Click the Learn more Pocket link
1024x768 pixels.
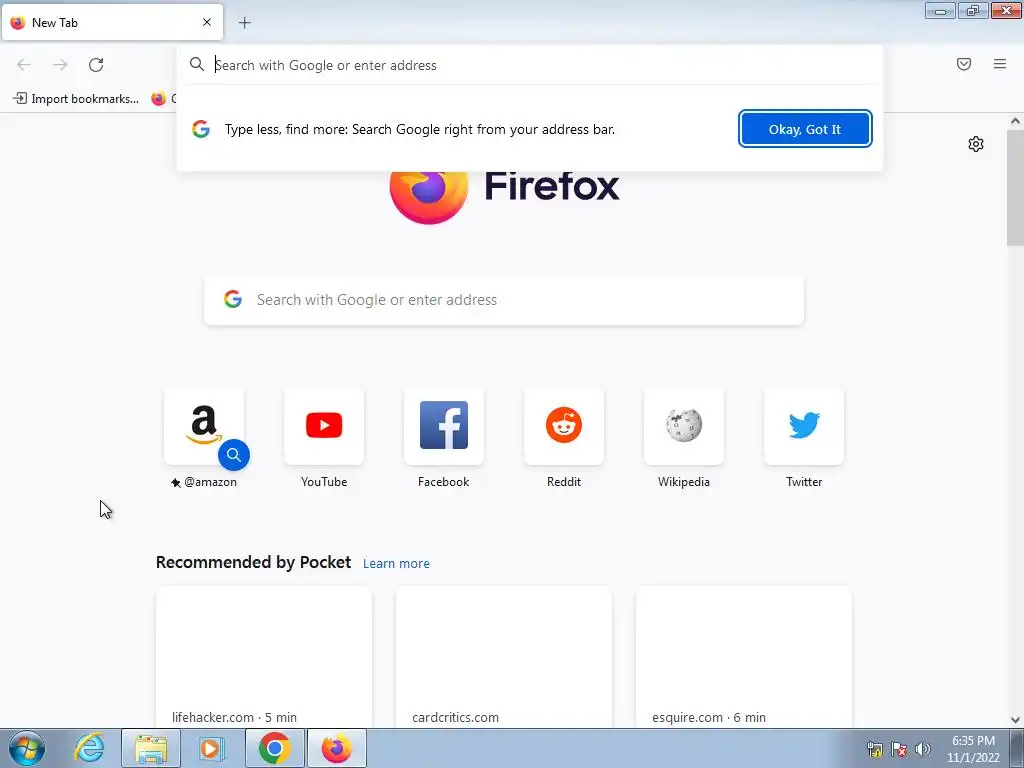click(x=396, y=564)
